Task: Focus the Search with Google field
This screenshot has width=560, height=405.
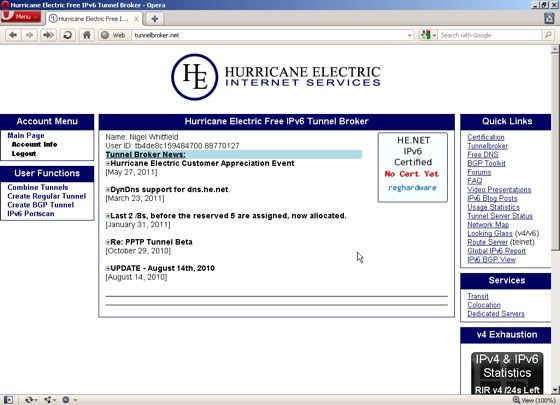Action: (x=490, y=35)
